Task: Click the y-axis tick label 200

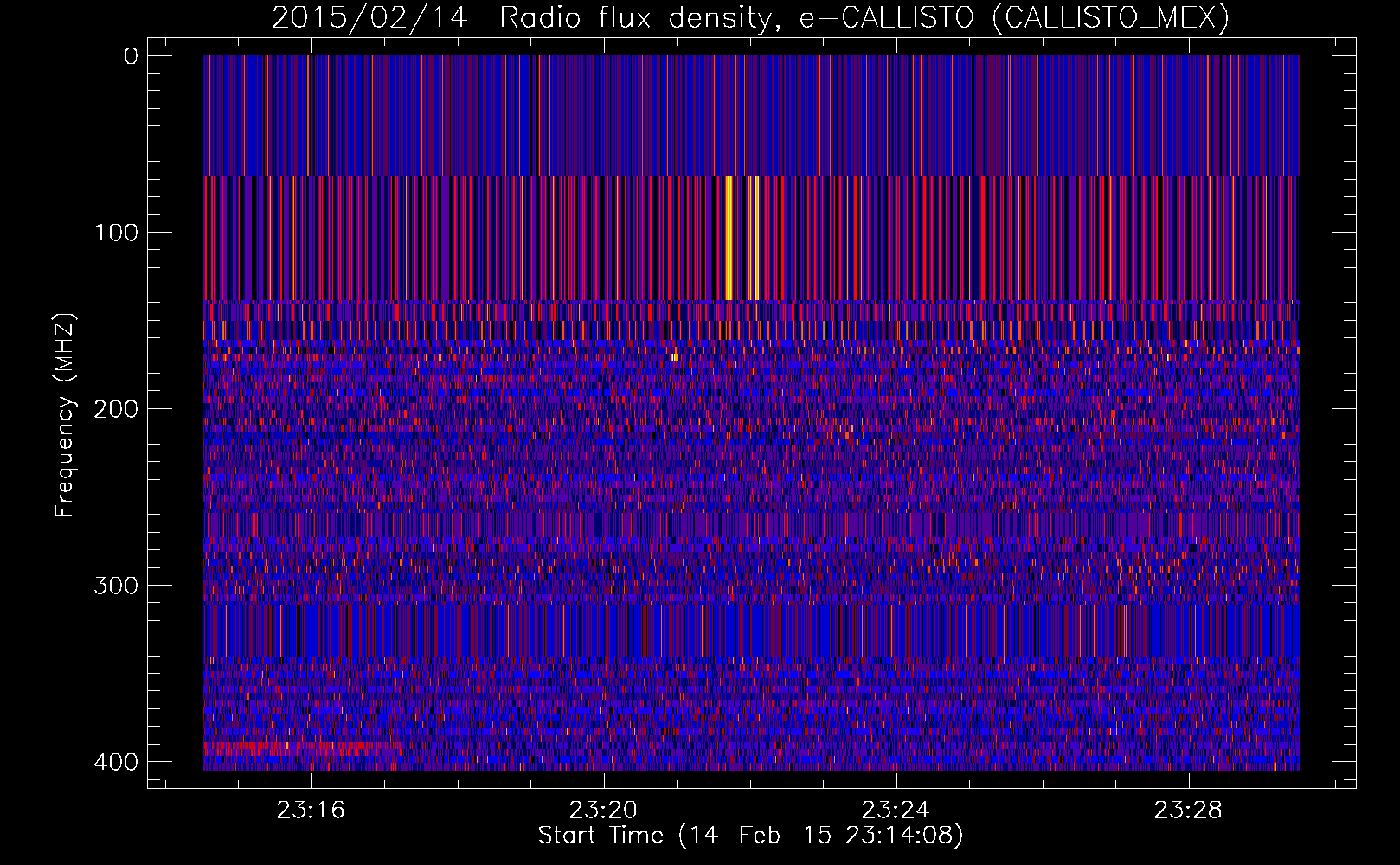Action: (x=115, y=409)
